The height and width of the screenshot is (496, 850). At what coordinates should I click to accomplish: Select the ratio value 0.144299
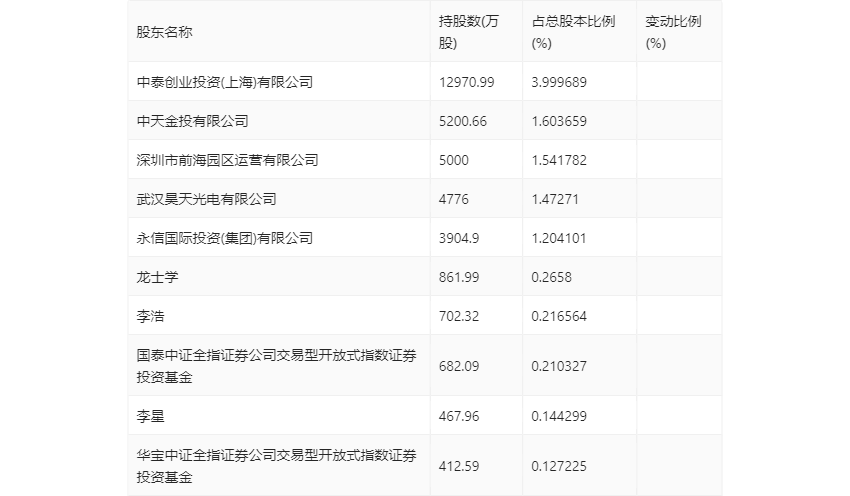pos(559,416)
